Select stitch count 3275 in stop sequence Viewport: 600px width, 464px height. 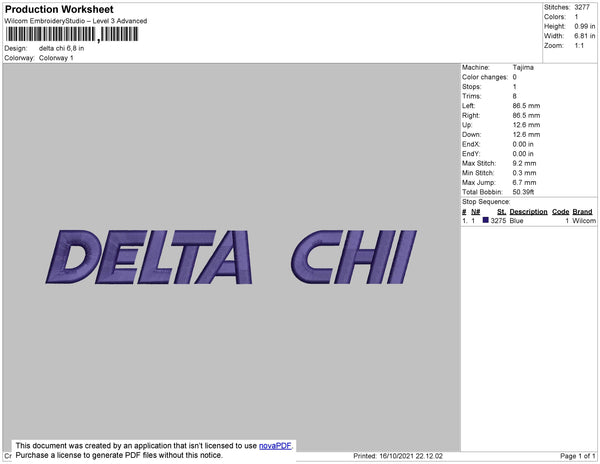coord(498,221)
